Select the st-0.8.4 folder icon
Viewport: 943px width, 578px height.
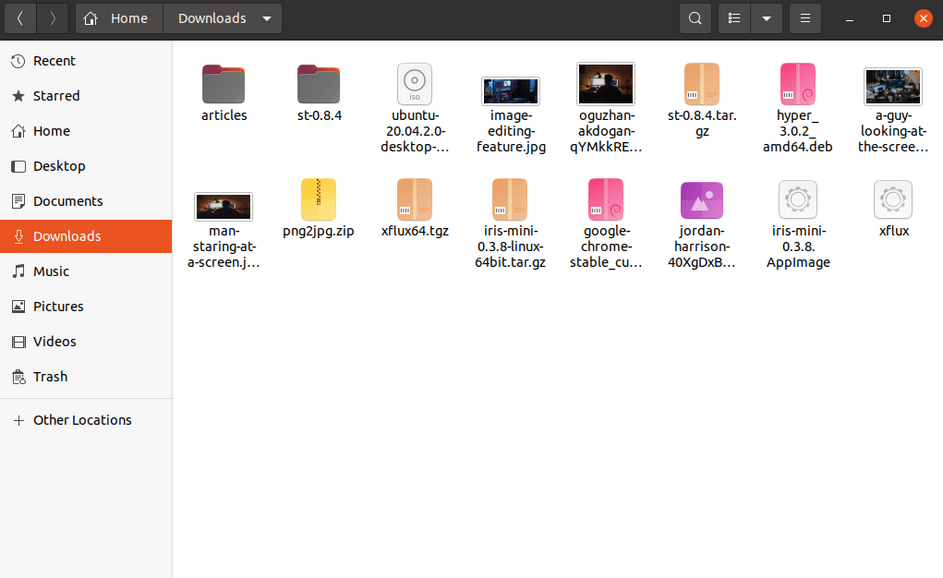[x=319, y=84]
